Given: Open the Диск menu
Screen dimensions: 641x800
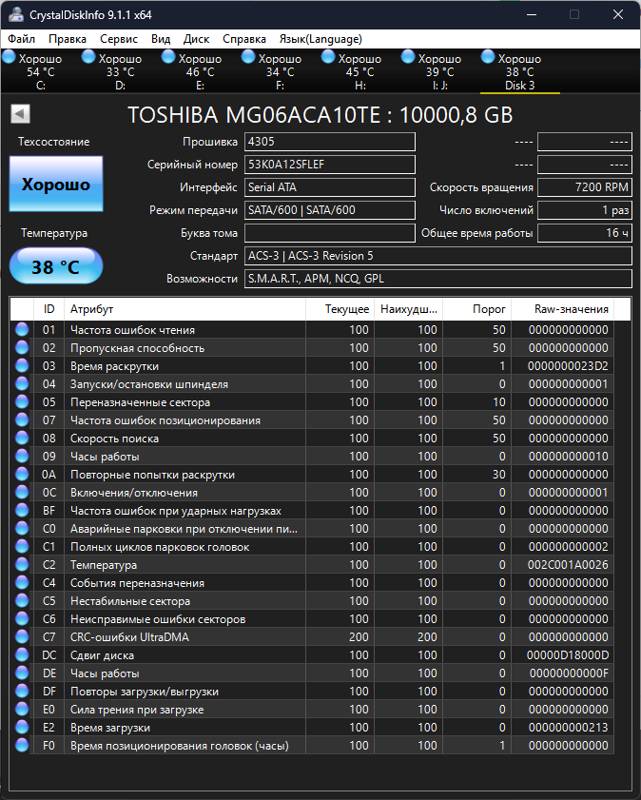Looking at the screenshot, I should (197, 39).
